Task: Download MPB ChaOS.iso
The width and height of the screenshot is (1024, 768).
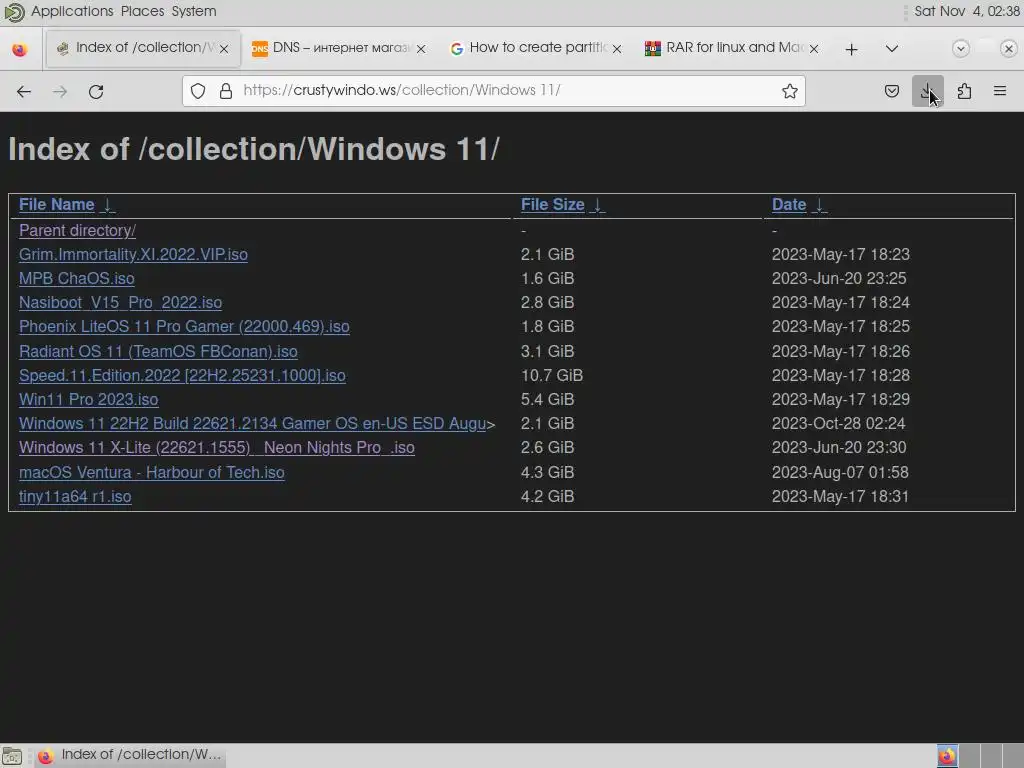Action: (x=76, y=279)
